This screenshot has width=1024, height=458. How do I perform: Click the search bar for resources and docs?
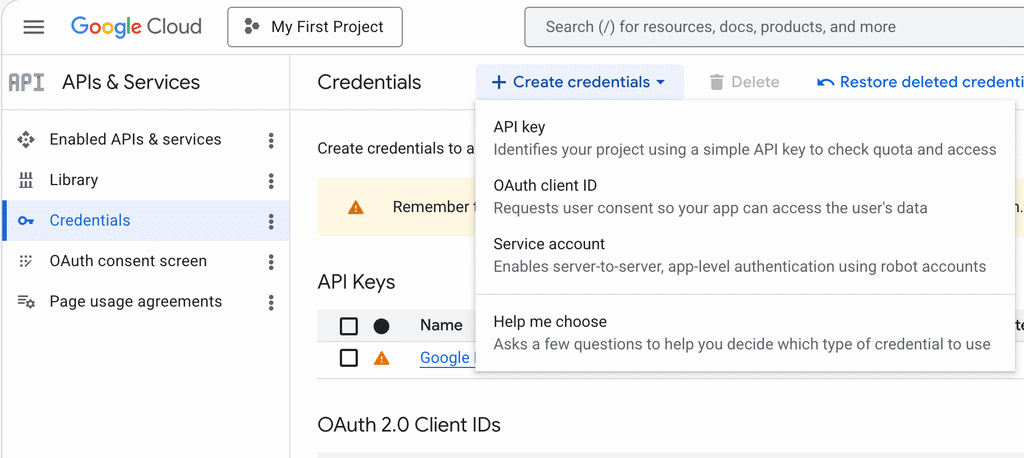click(774, 27)
